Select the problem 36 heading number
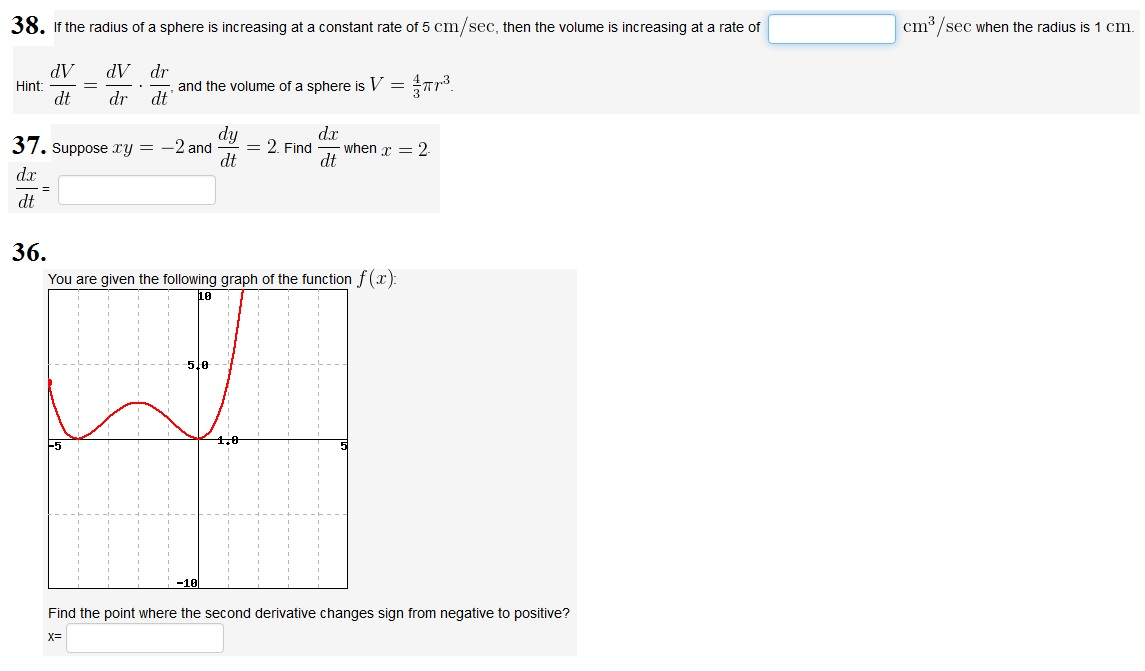 [27, 252]
